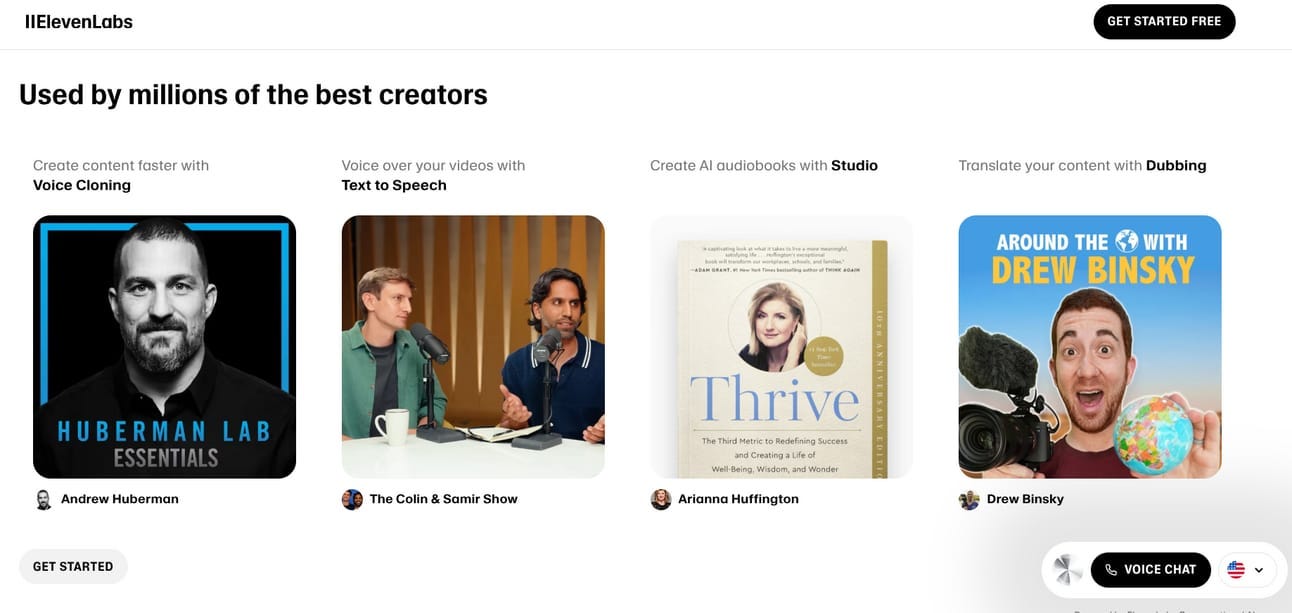Start a Voice Chat
The height and width of the screenshot is (613, 1292).
tap(1150, 569)
